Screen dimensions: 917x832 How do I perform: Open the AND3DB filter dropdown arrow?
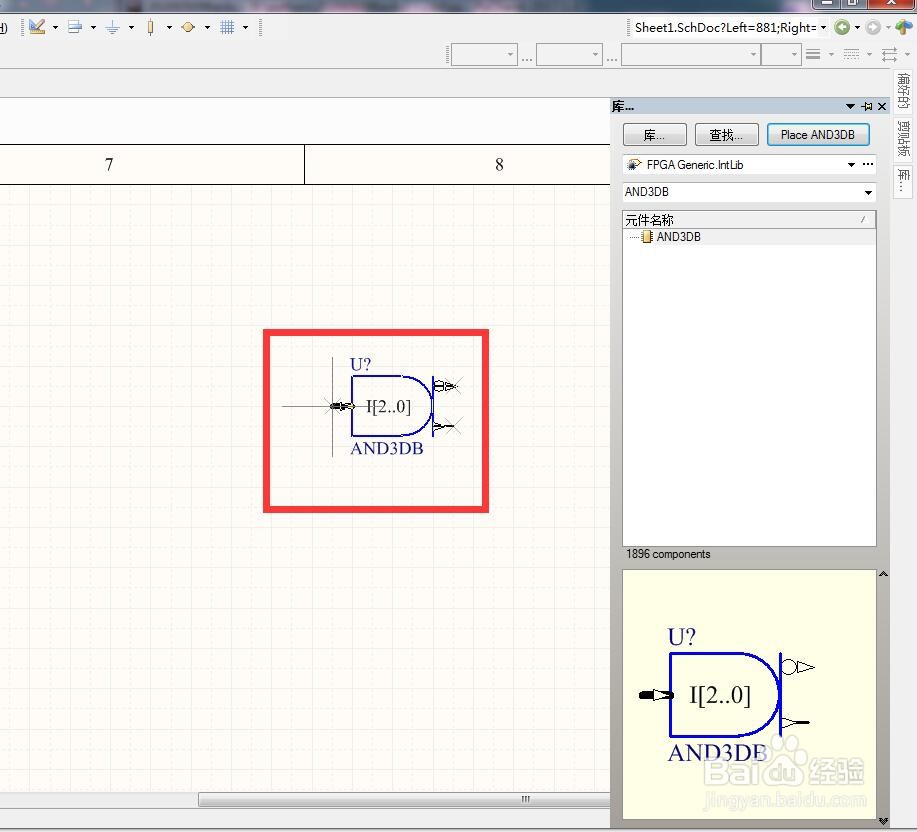868,192
